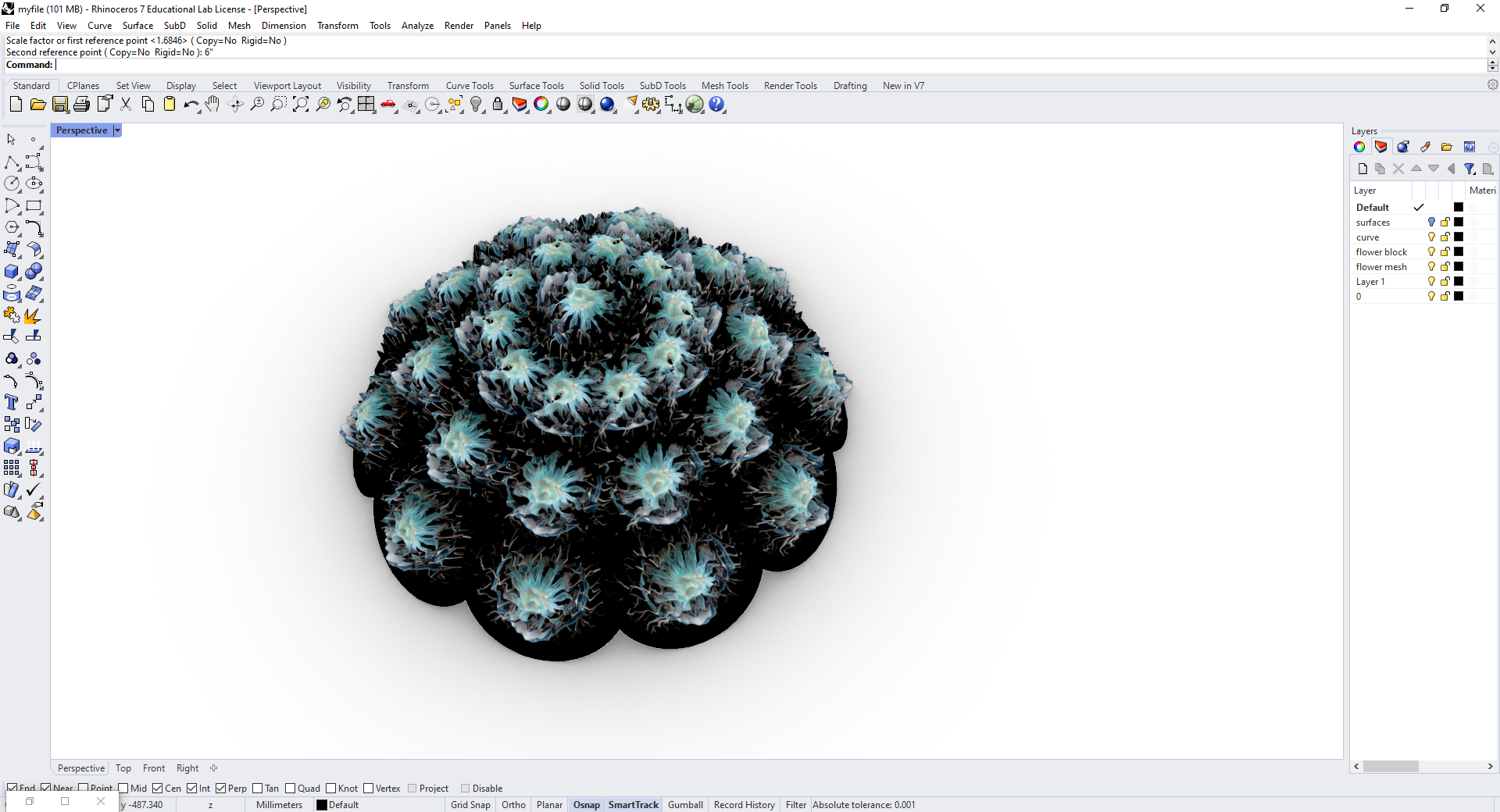The width and height of the screenshot is (1500, 812).
Task: Hide the flower mesh layer with its bulb
Action: pyautogui.click(x=1431, y=267)
